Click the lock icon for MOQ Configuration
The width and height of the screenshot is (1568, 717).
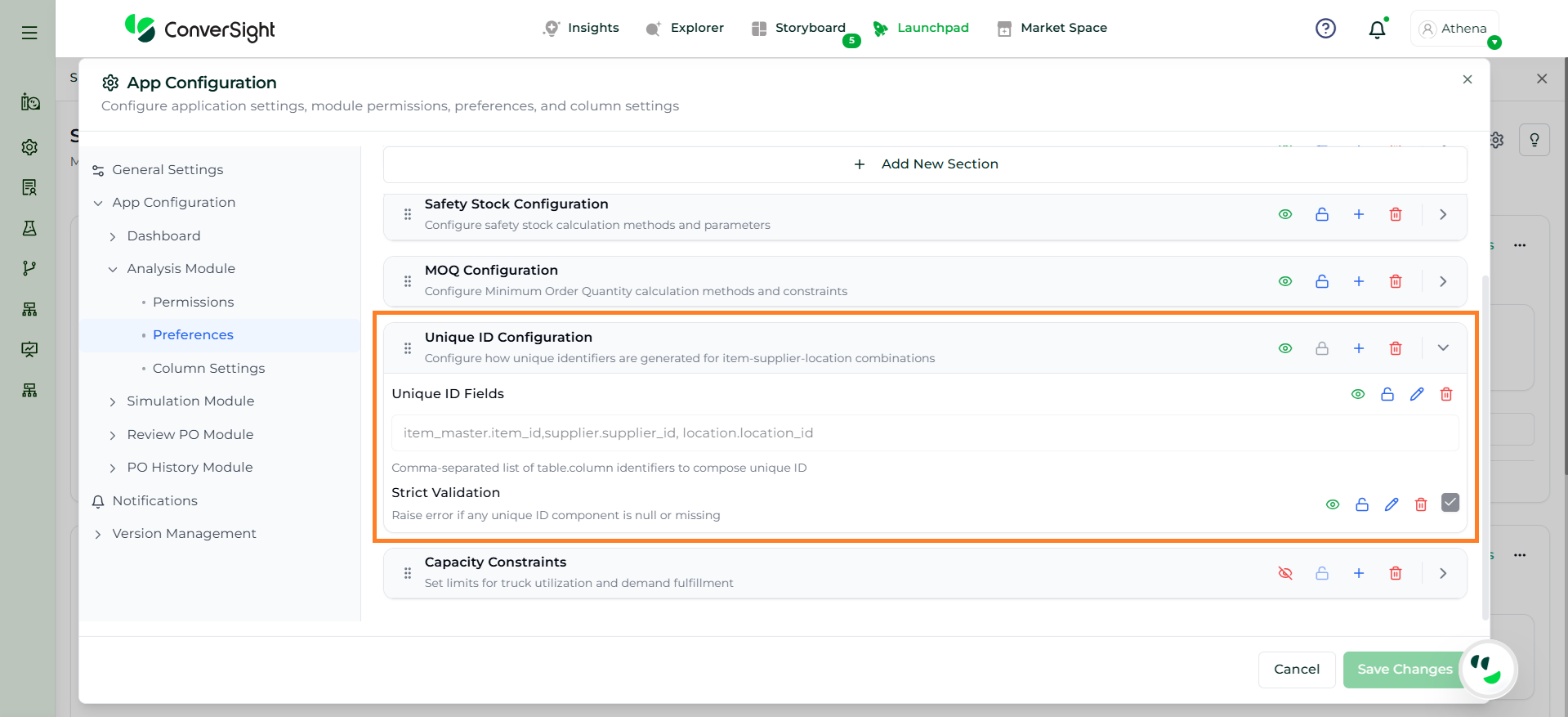click(1322, 281)
